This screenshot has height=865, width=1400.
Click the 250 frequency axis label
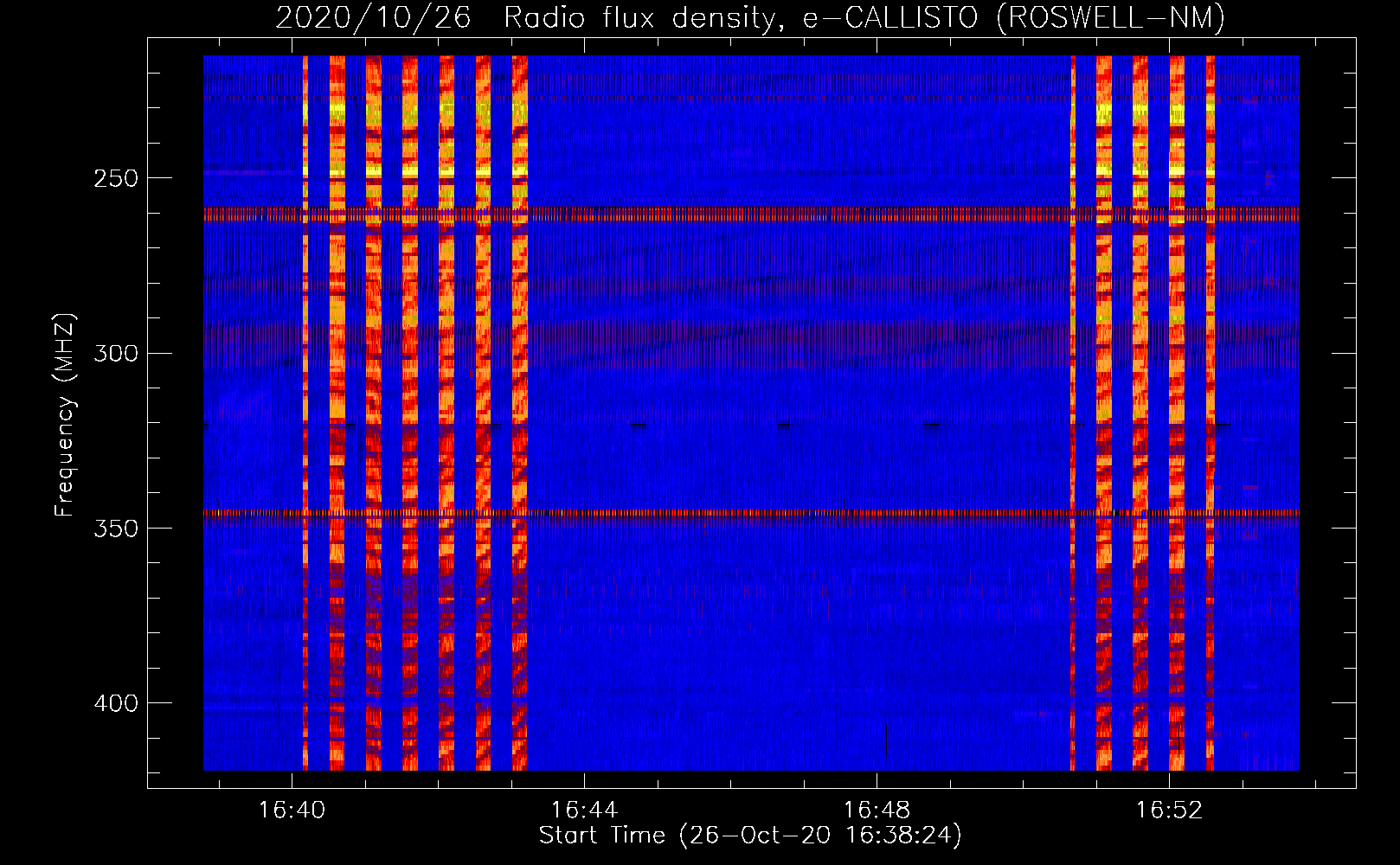pos(116,179)
